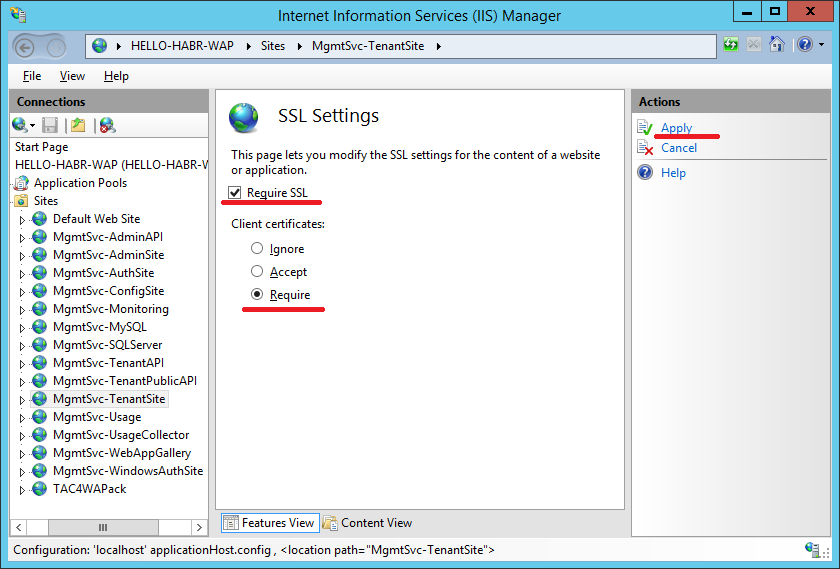
Task: Click the Save floppy disk icon in Connections
Action: pos(50,125)
